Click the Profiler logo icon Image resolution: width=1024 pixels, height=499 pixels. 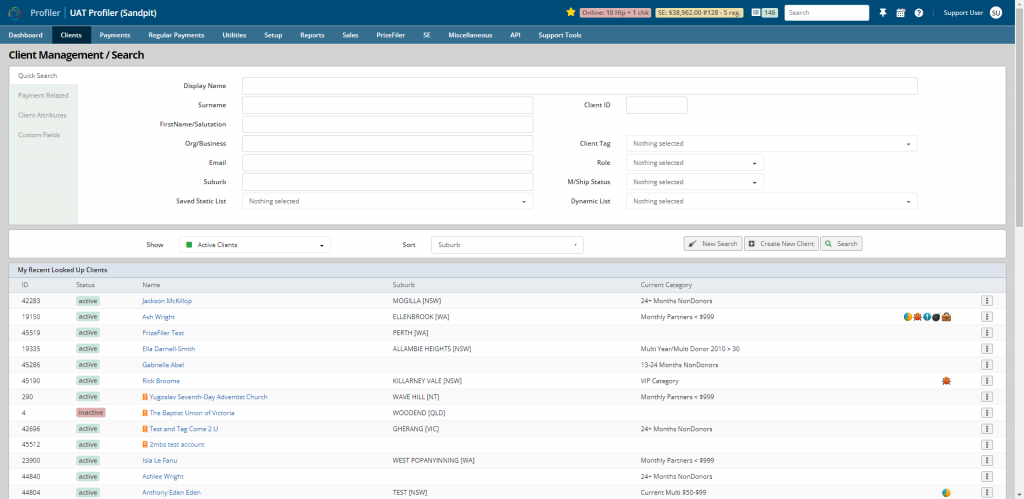tap(14, 12)
